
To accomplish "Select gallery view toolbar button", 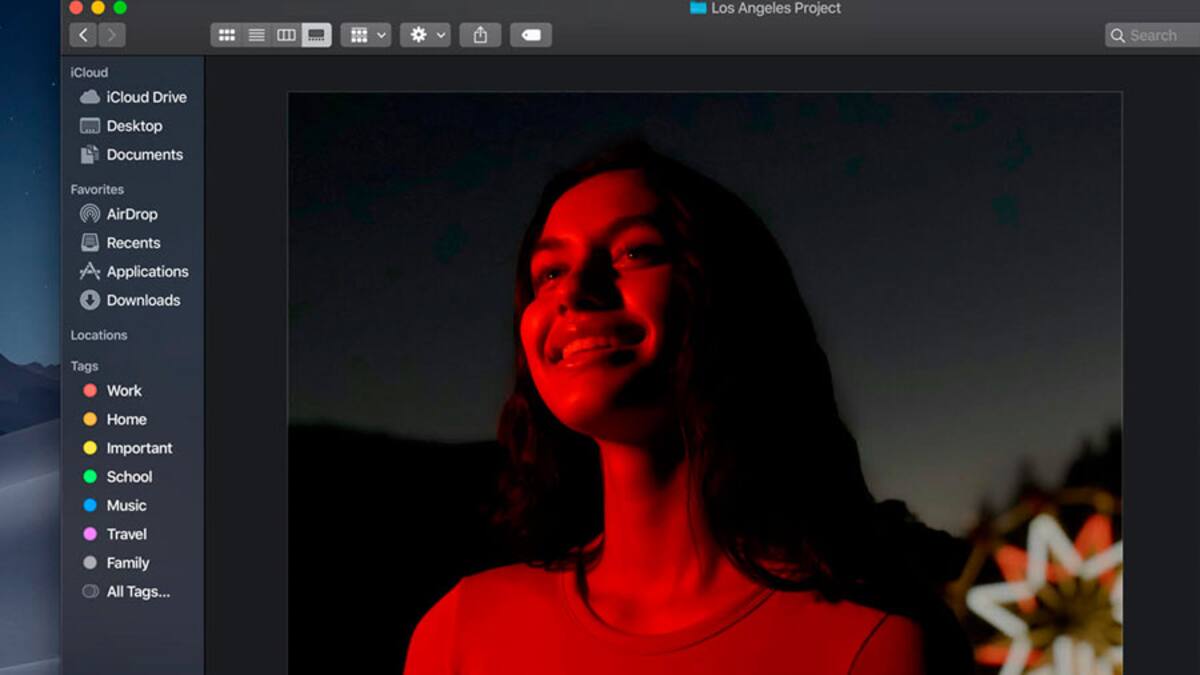I will 316,35.
